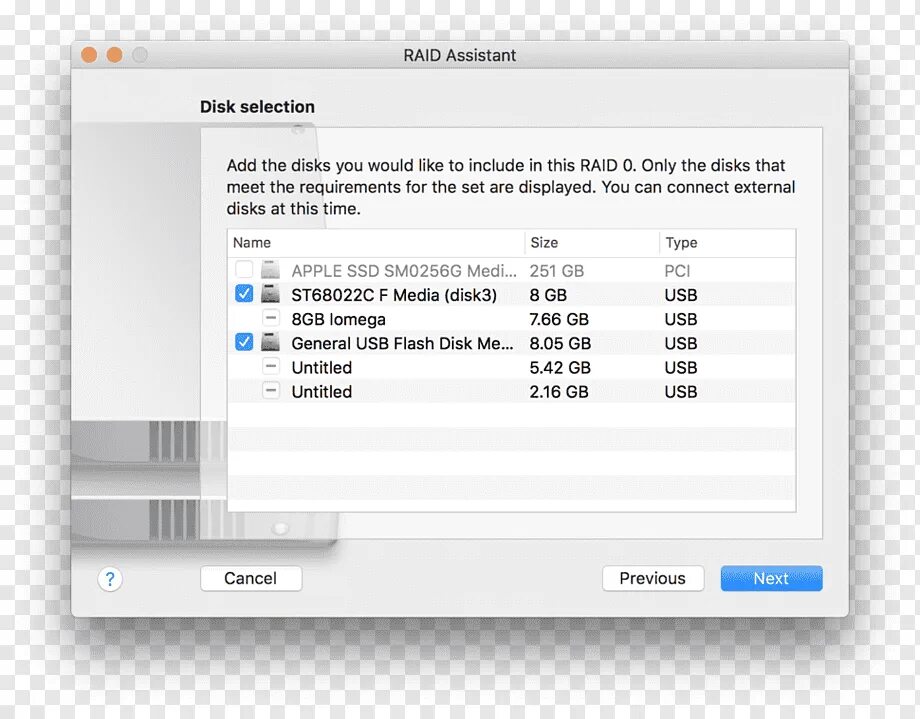Select the Untitled 2.16 GB row name
This screenshot has width=920, height=719.
[x=322, y=391]
